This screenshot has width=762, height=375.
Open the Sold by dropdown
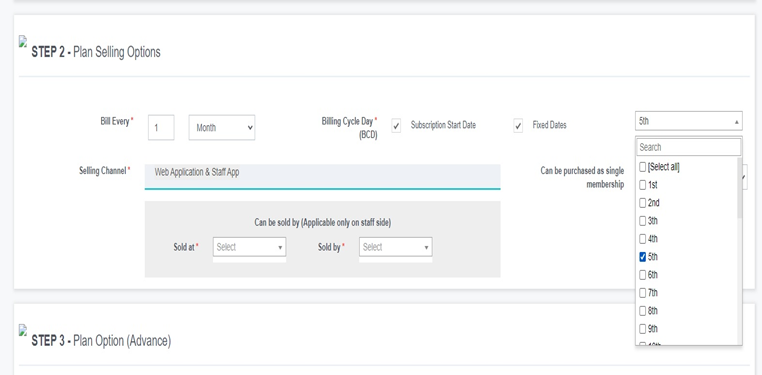(396, 247)
